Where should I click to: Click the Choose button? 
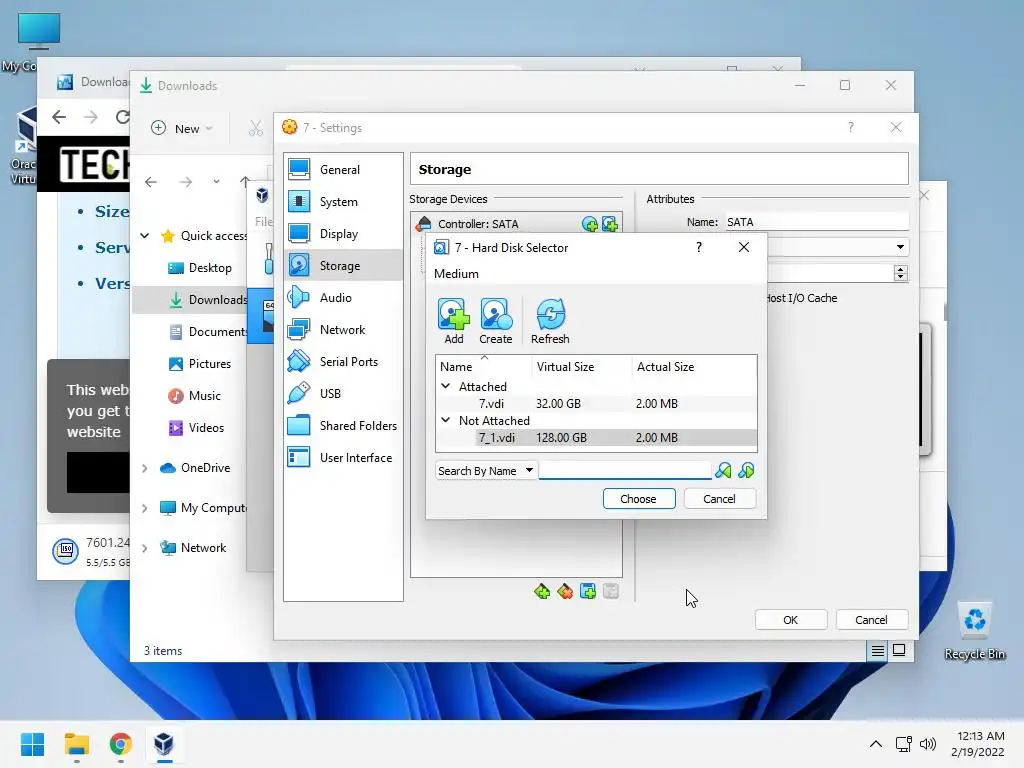(x=639, y=499)
